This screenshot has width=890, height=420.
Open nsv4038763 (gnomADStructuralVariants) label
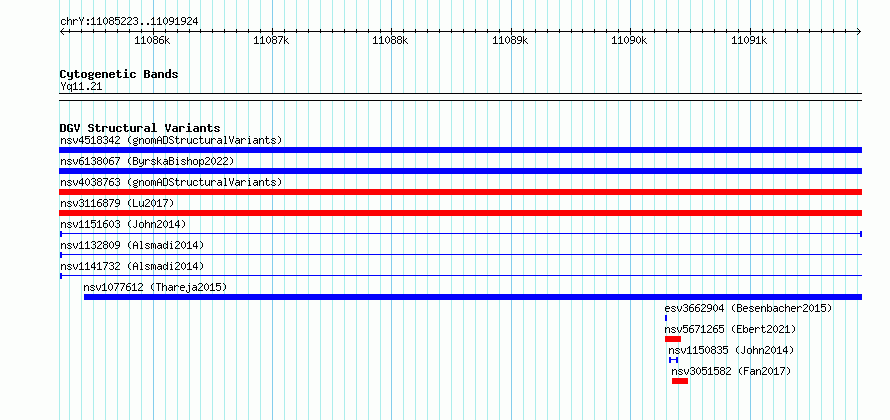[x=171, y=182]
